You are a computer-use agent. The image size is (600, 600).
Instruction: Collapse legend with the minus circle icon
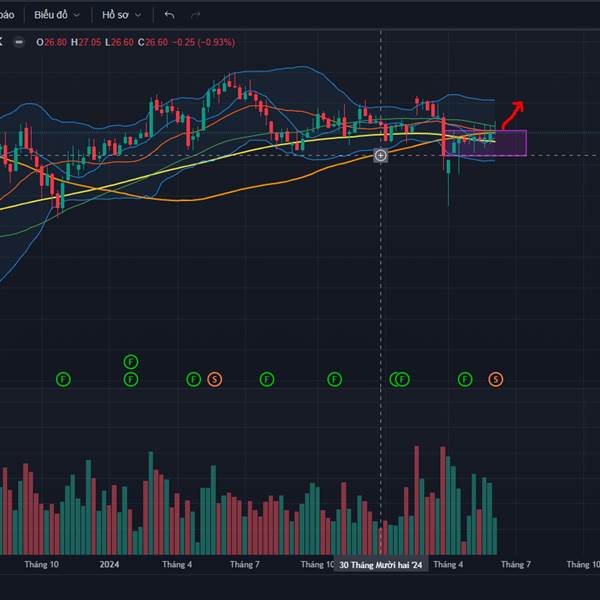pos(19,42)
